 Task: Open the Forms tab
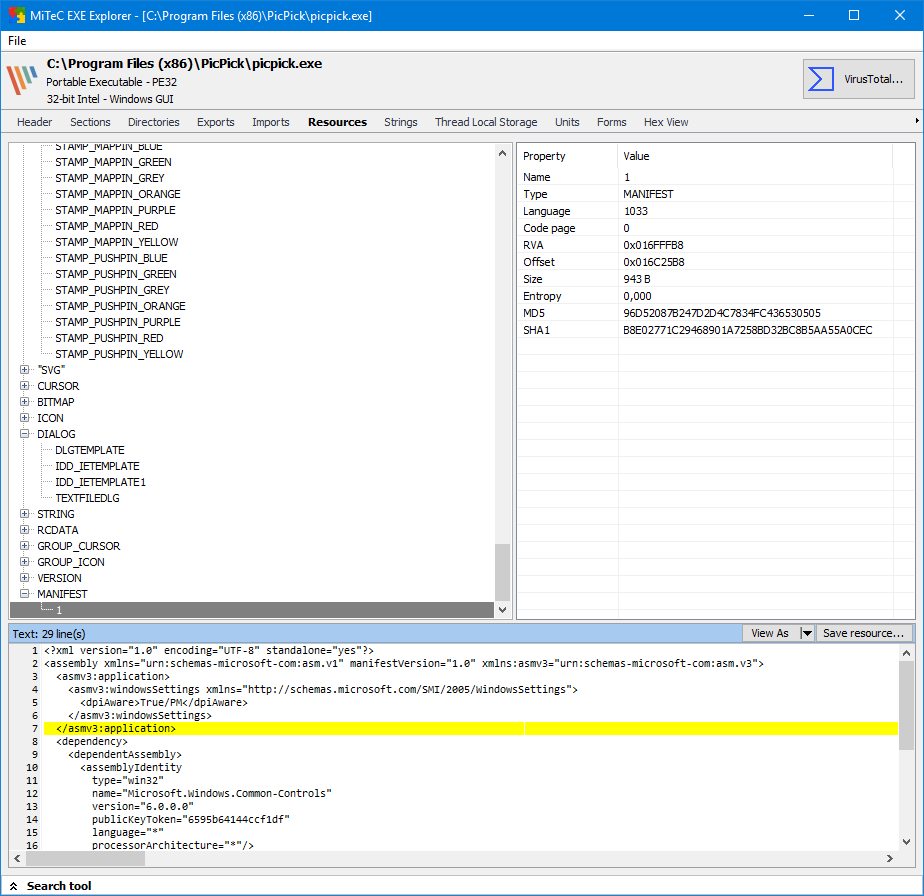pos(611,122)
